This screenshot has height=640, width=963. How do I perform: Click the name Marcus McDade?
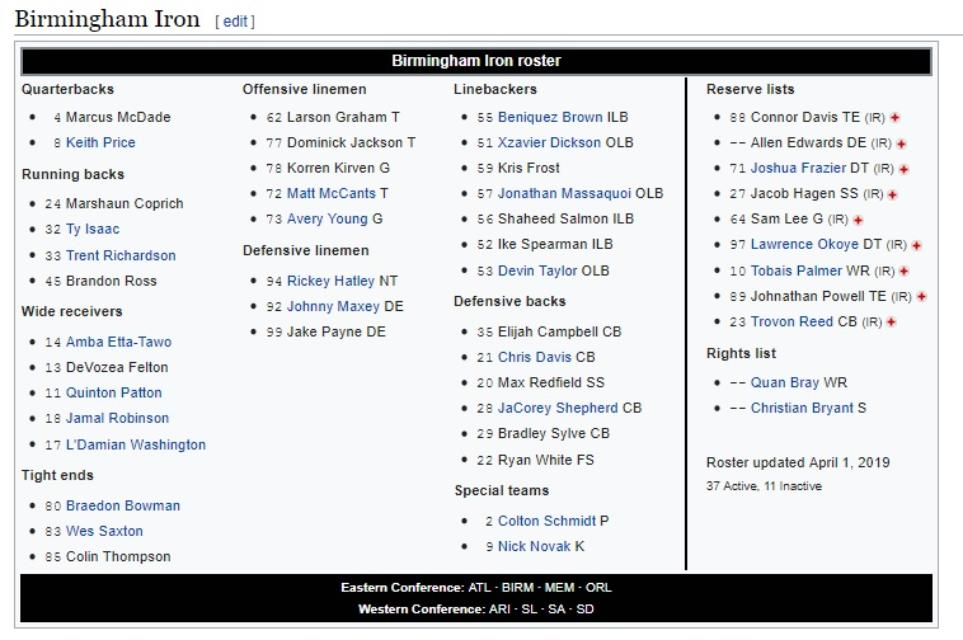click(x=118, y=117)
